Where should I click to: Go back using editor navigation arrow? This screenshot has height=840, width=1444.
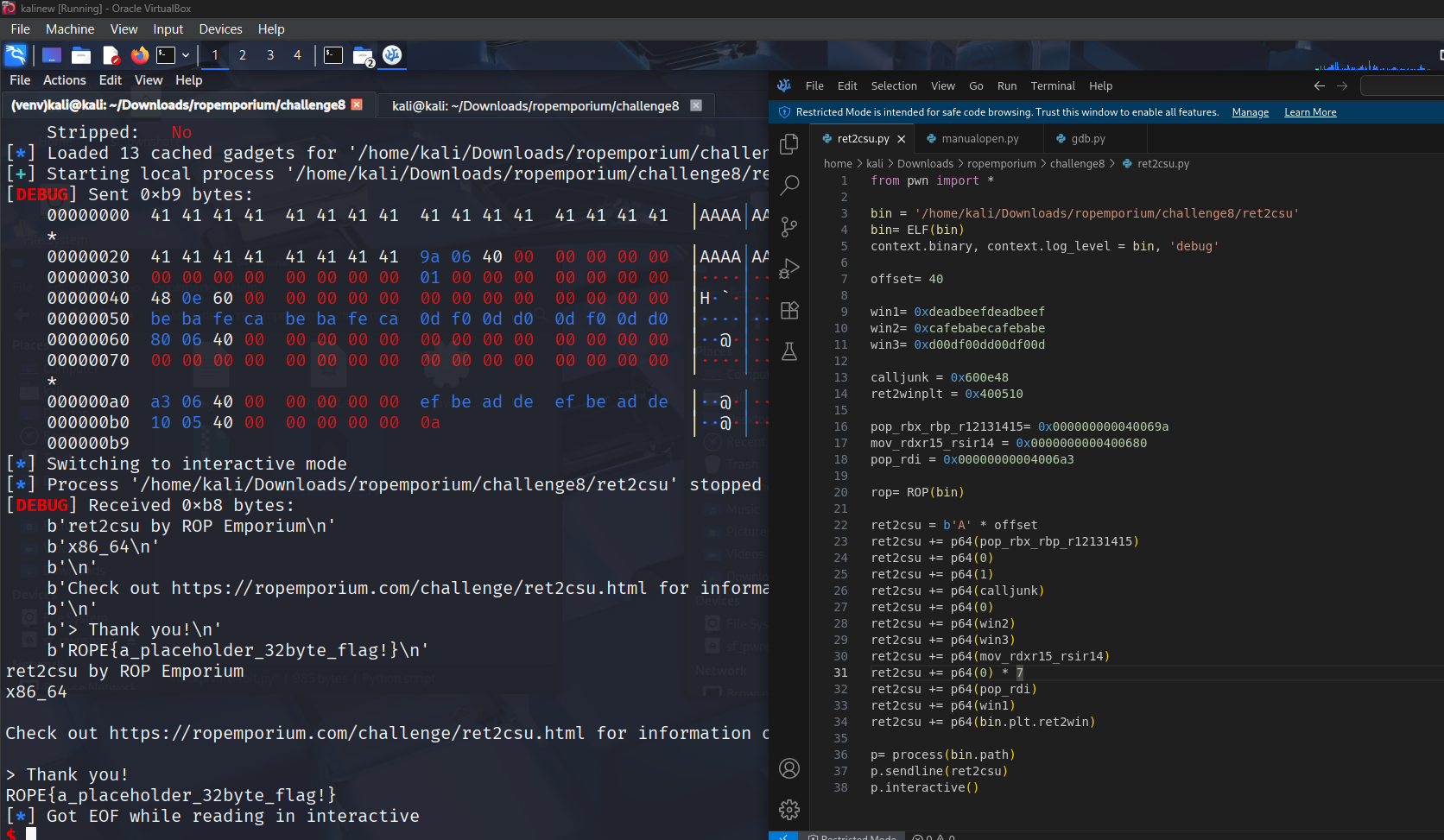(x=1319, y=85)
